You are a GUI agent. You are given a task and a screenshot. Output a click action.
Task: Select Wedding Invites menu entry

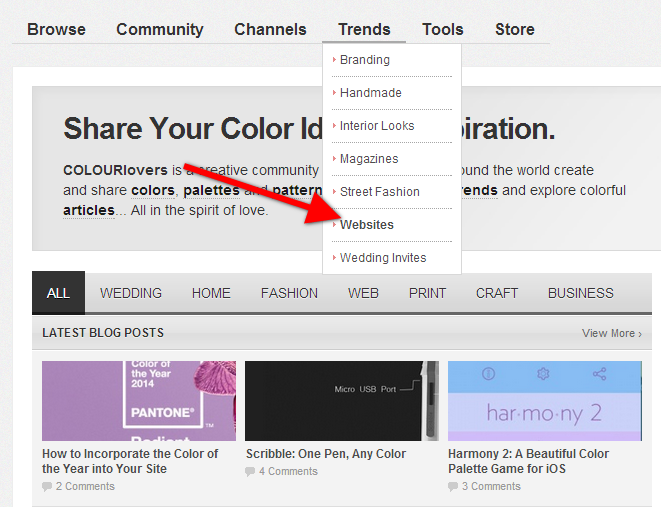click(x=383, y=258)
